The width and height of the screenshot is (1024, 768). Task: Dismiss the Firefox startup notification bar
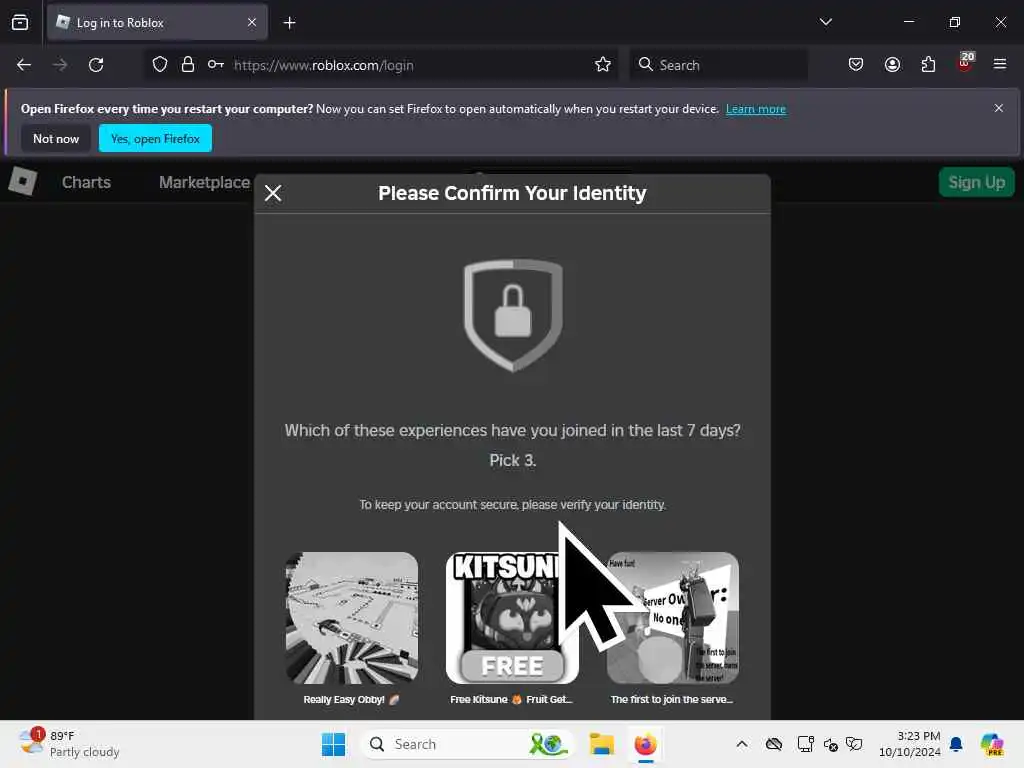(999, 108)
